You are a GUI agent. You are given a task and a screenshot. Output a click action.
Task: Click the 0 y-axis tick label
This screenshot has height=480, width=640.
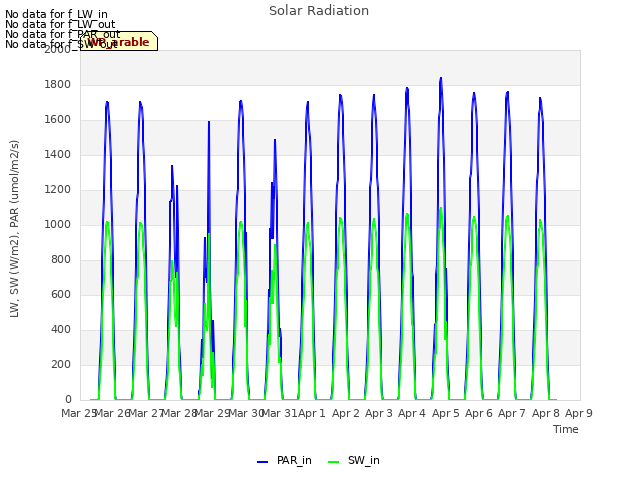pyautogui.click(x=68, y=400)
